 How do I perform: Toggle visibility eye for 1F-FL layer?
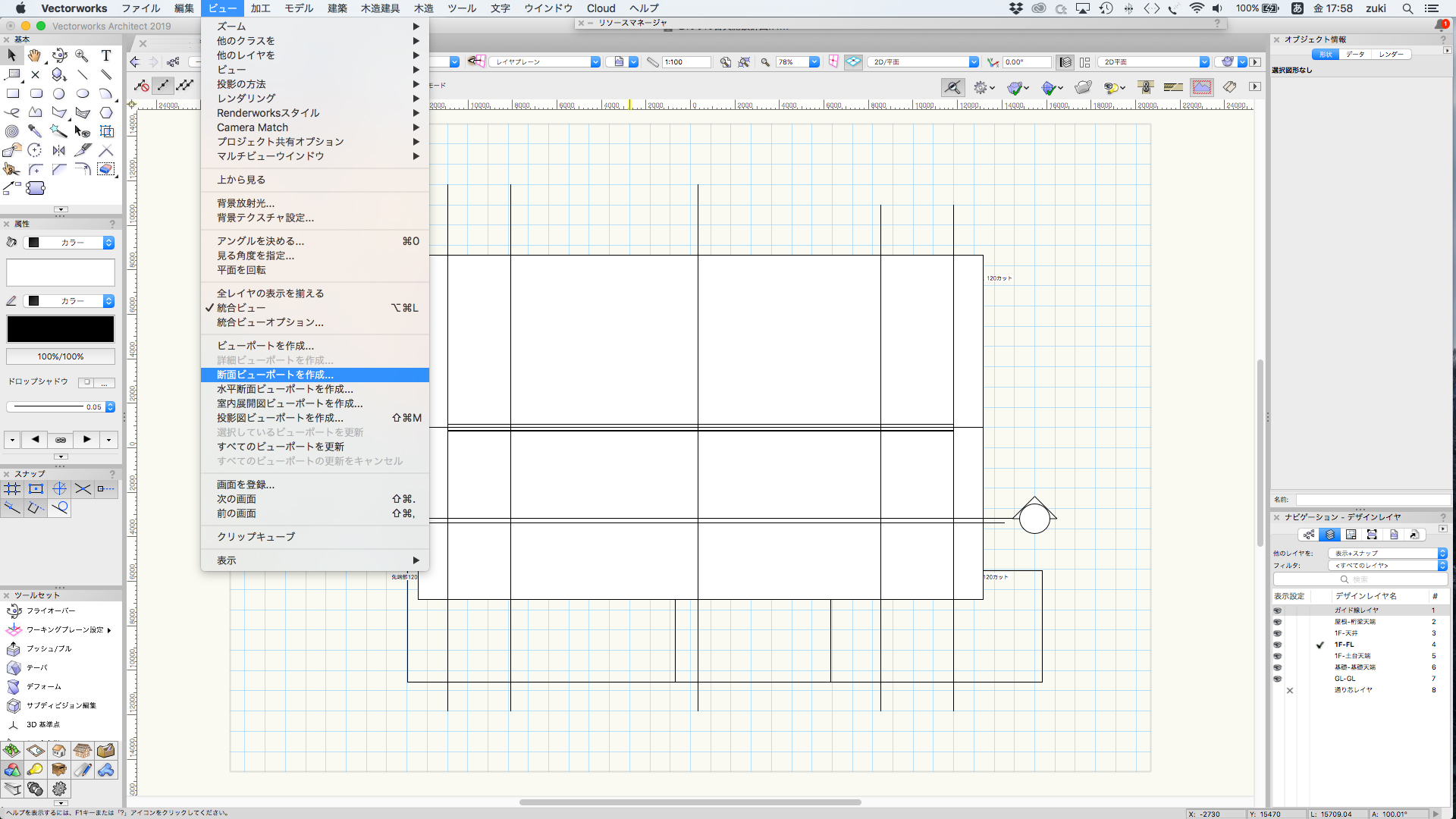click(x=1277, y=645)
